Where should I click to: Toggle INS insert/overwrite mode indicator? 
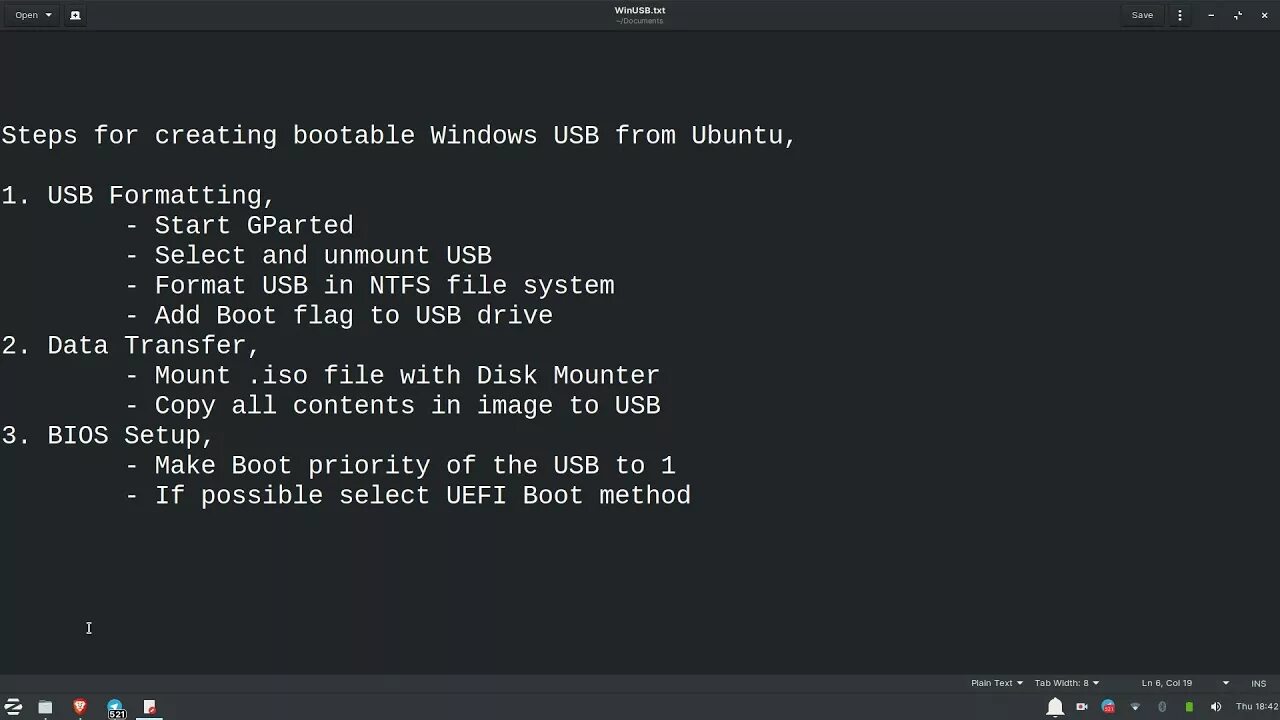1258,683
